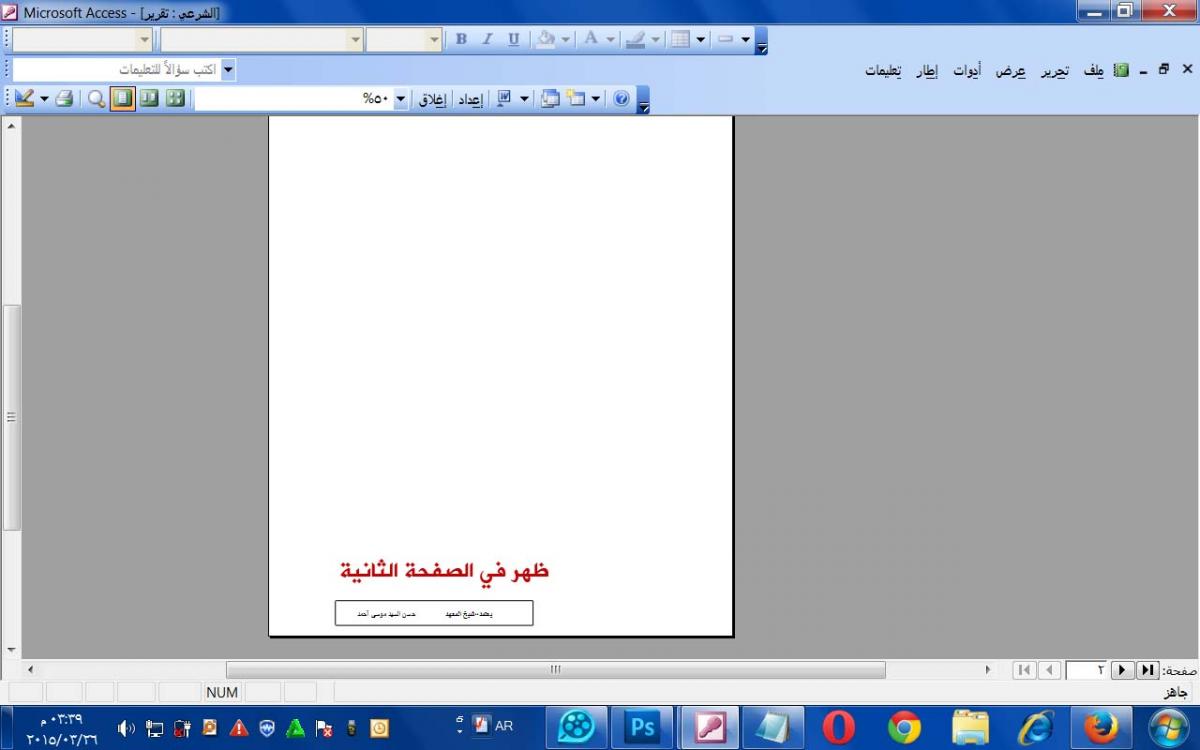Viewport: 1200px width, 750px height.
Task: Click the Help question mark icon
Action: coord(621,99)
